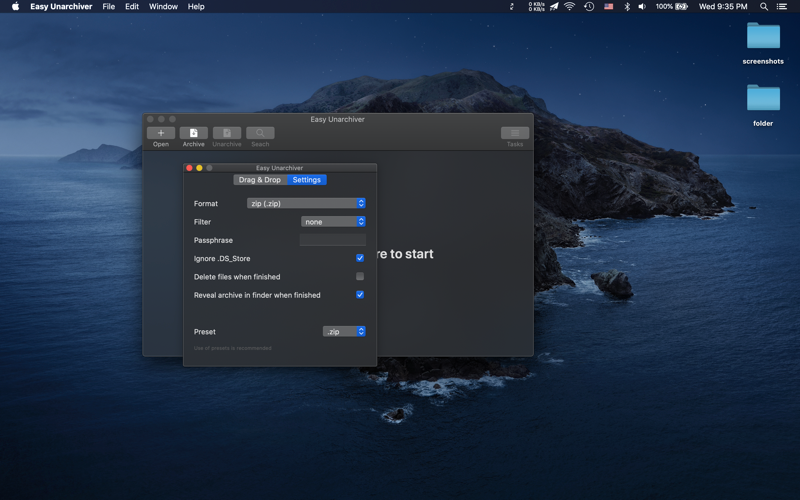Click the Reveal archive in finder label
This screenshot has width=800, height=500.
[x=257, y=295]
